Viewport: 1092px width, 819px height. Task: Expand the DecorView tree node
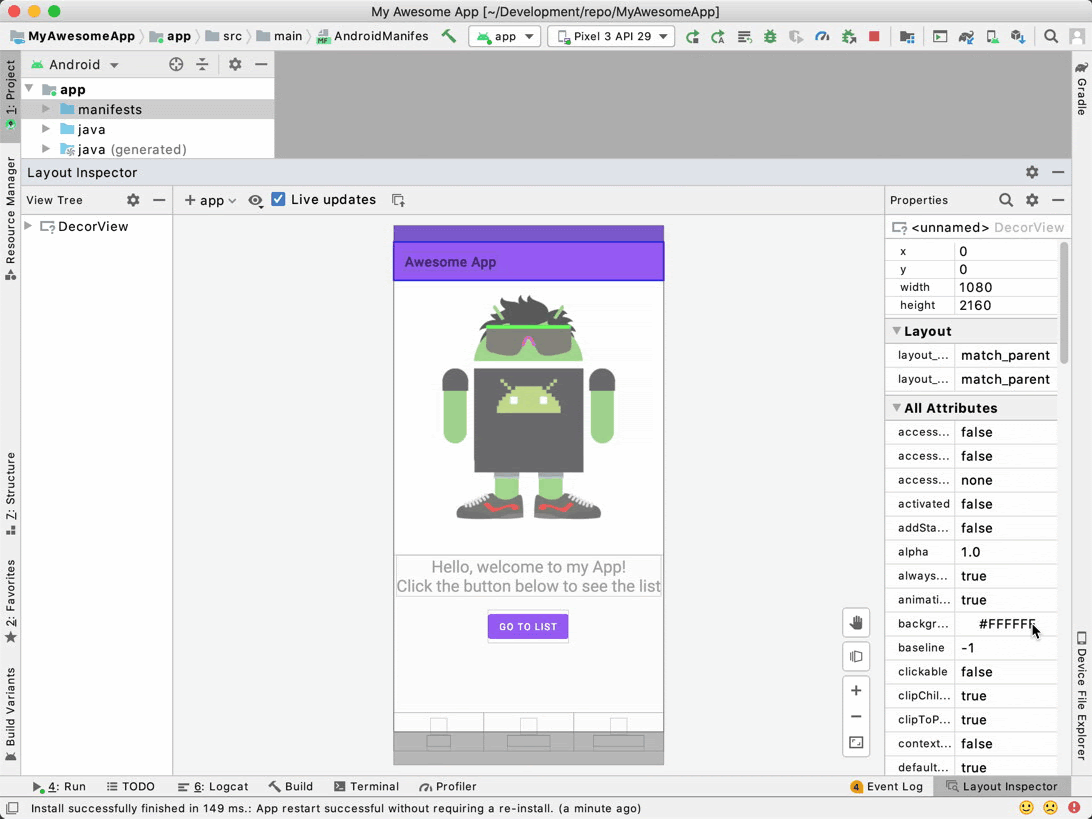(x=28, y=227)
